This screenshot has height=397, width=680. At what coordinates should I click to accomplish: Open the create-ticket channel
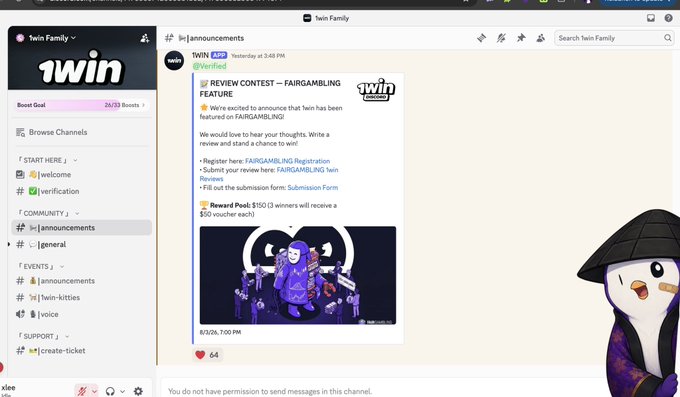(82, 351)
